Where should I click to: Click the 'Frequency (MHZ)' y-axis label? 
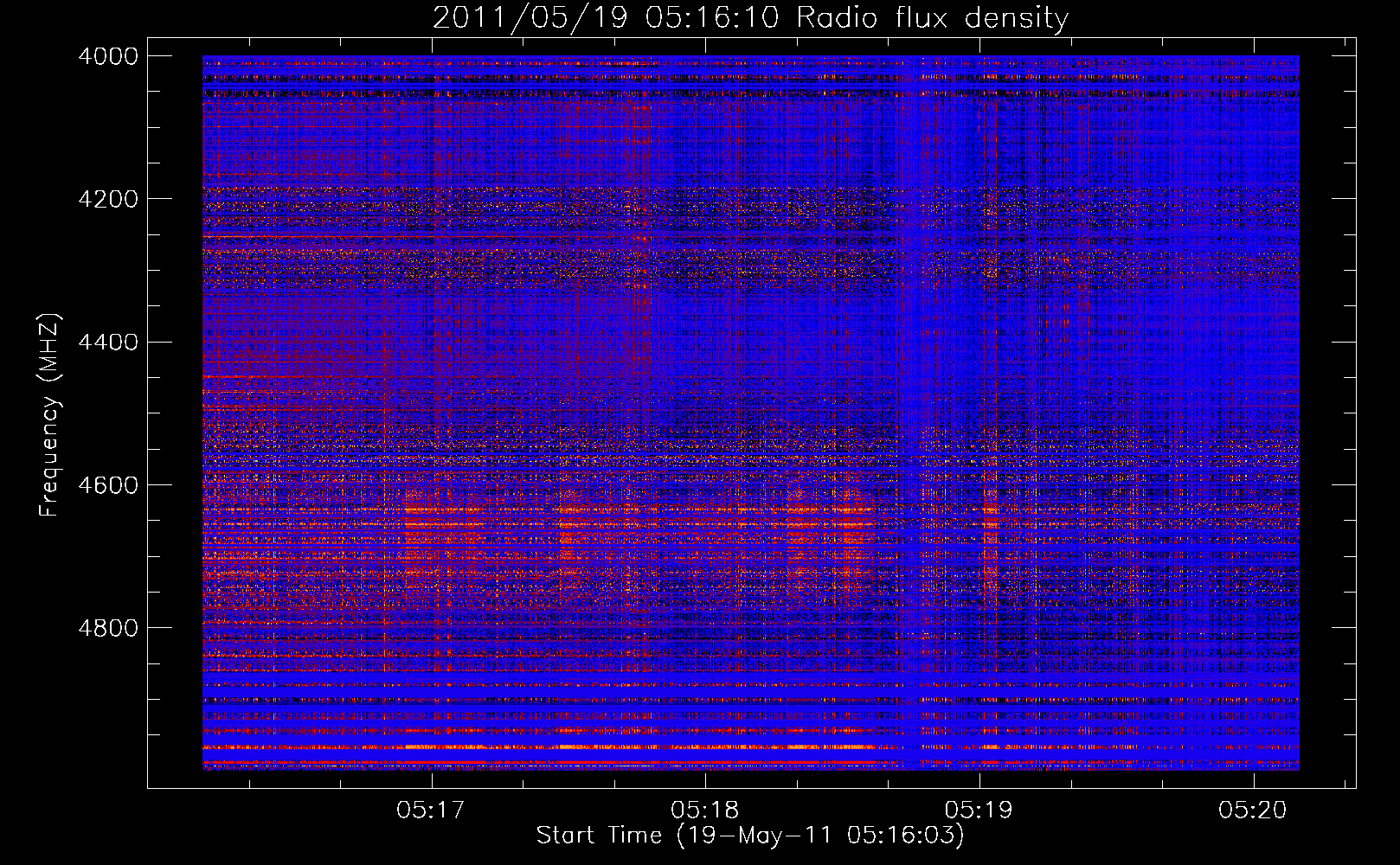tap(49, 415)
